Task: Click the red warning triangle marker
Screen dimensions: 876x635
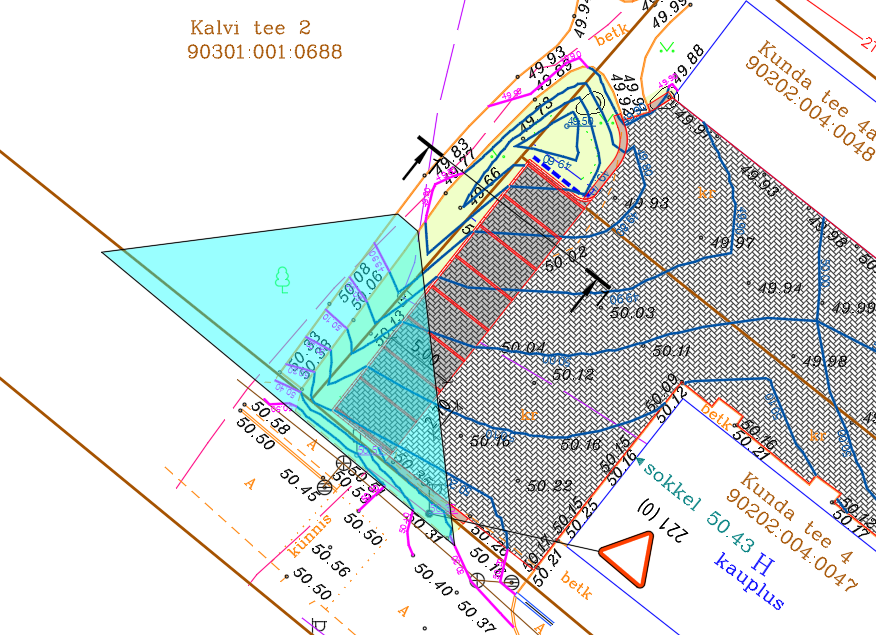Action: point(627,560)
